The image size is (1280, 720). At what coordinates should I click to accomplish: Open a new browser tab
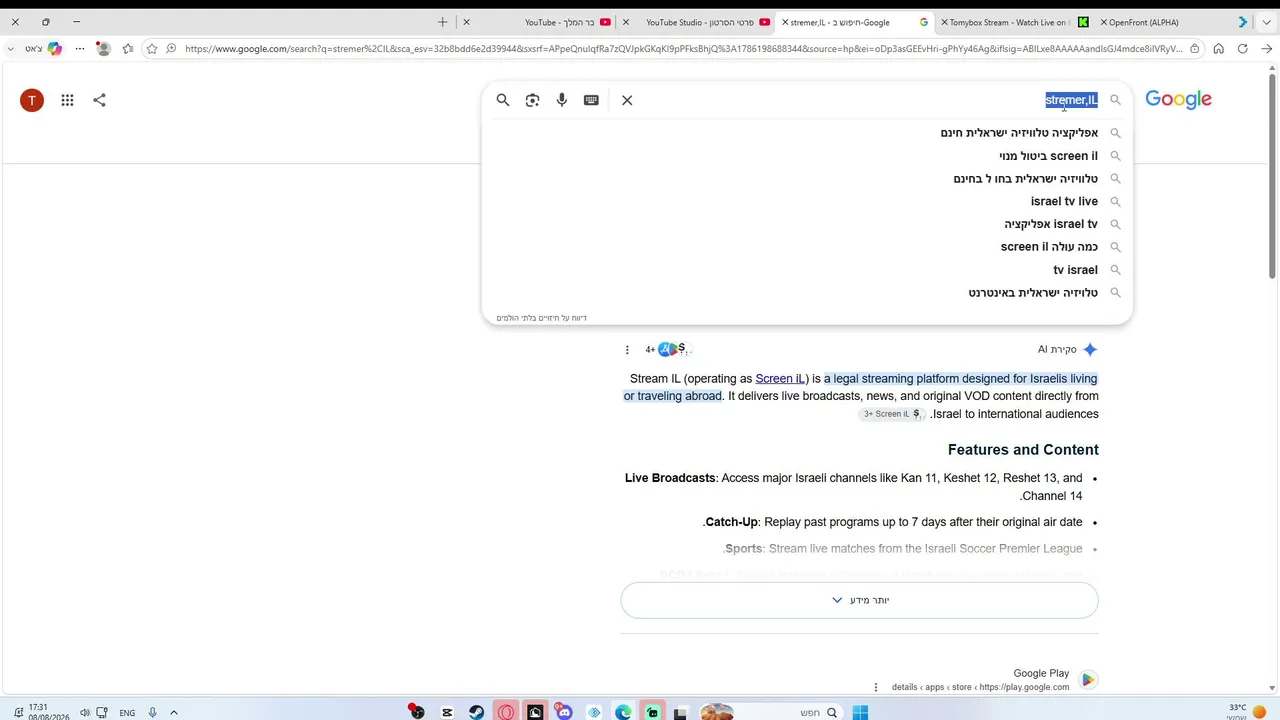(442, 22)
